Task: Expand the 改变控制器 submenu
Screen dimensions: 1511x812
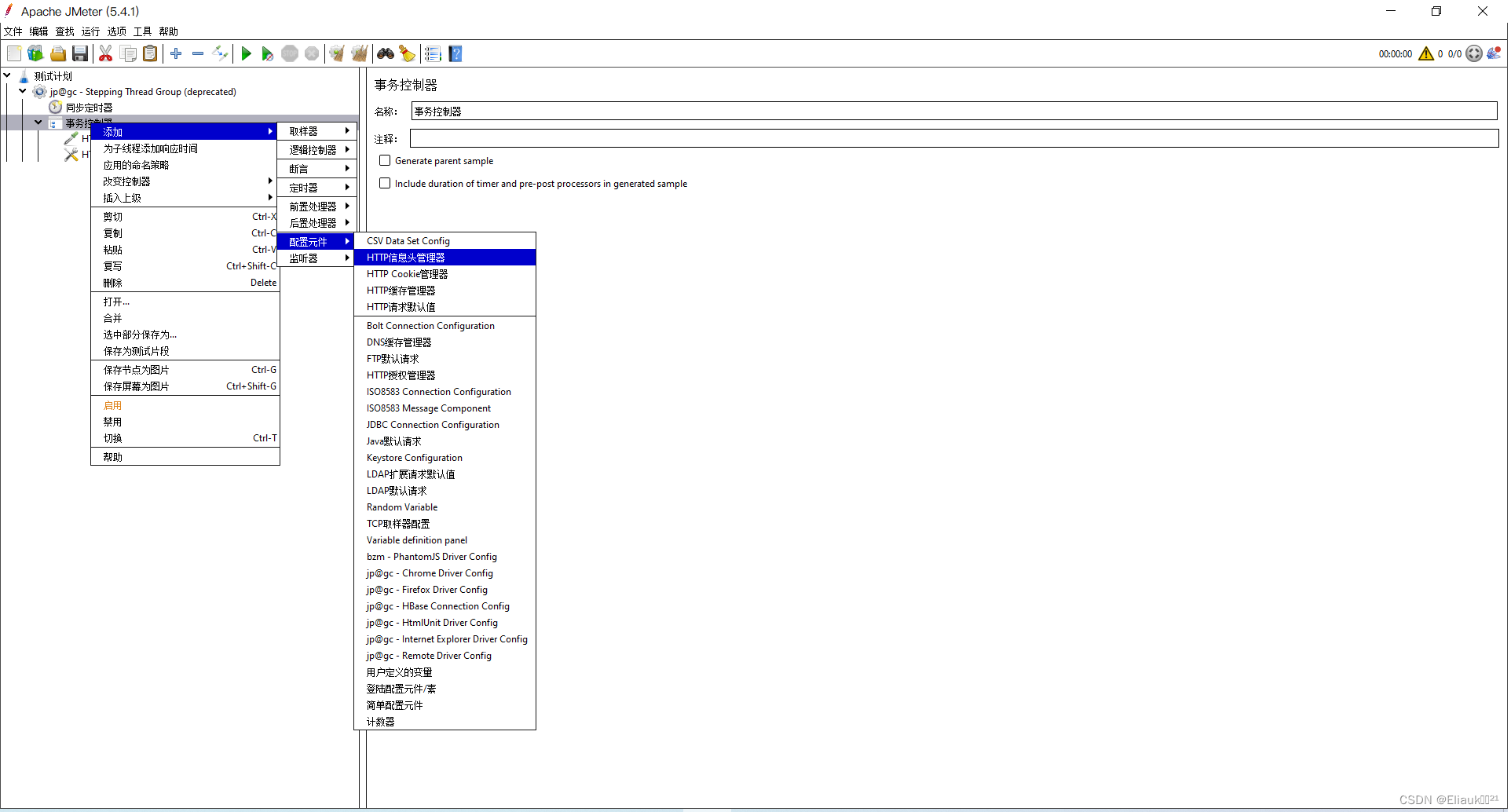Action: 185,181
